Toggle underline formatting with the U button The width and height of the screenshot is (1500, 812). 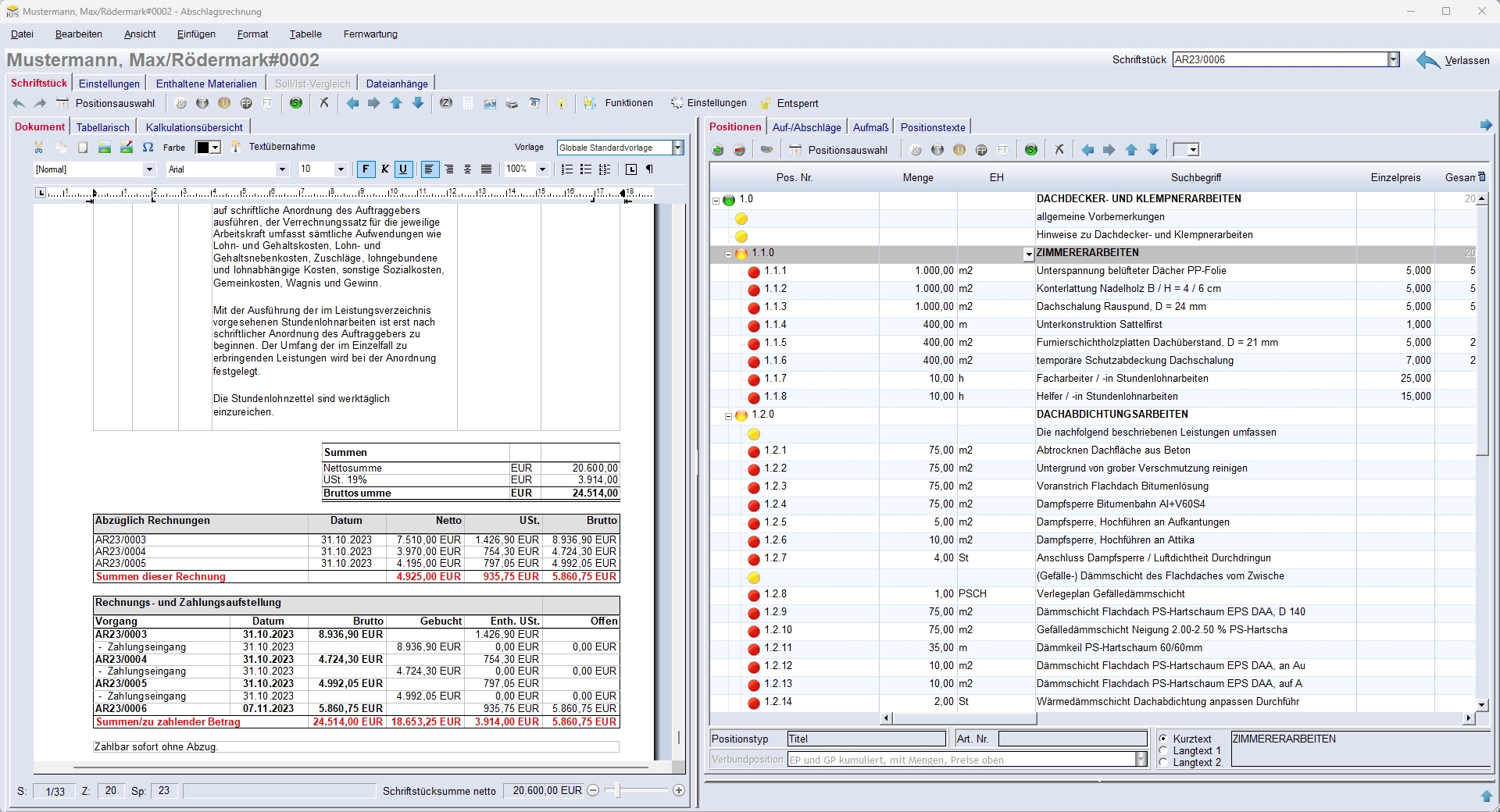(403, 169)
